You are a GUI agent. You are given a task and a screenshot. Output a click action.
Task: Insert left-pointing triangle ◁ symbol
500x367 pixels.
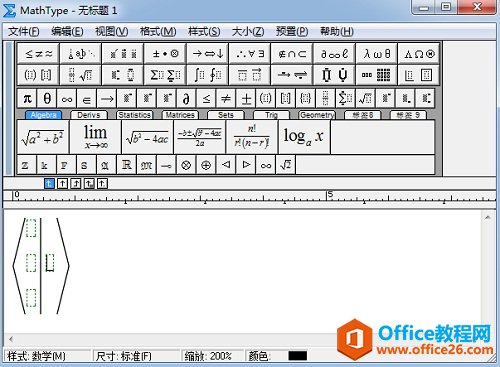tap(226, 165)
